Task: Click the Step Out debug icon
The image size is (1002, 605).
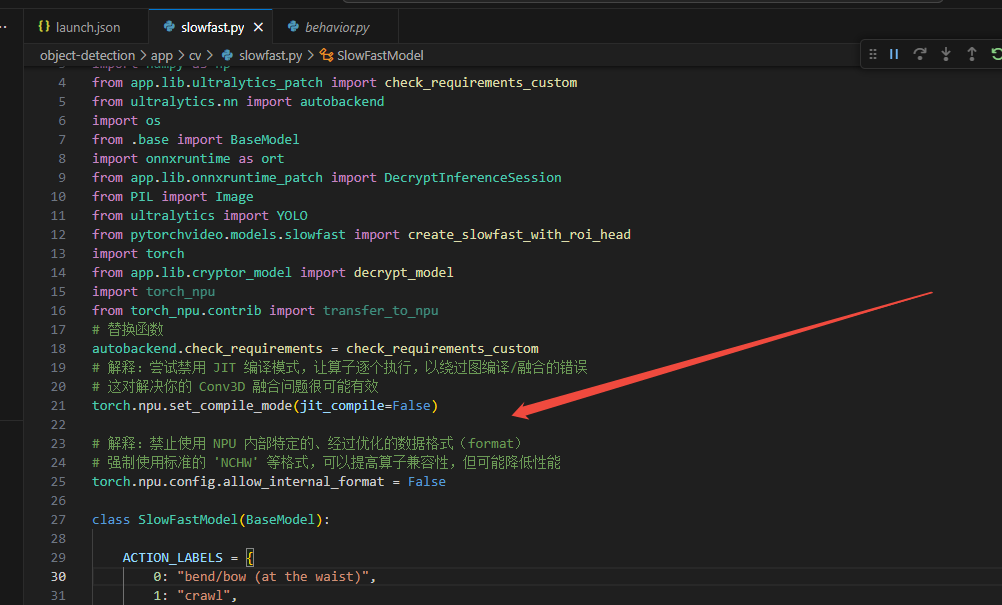Action: pos(971,54)
